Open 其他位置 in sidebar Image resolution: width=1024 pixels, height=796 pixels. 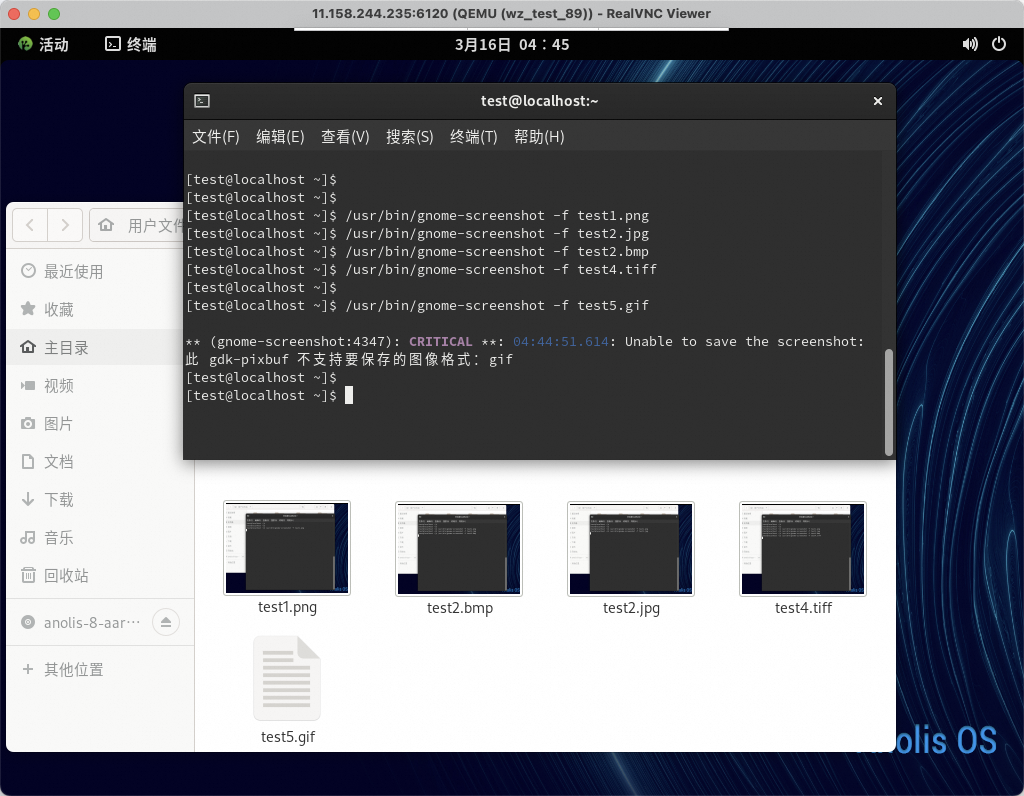coord(73,670)
